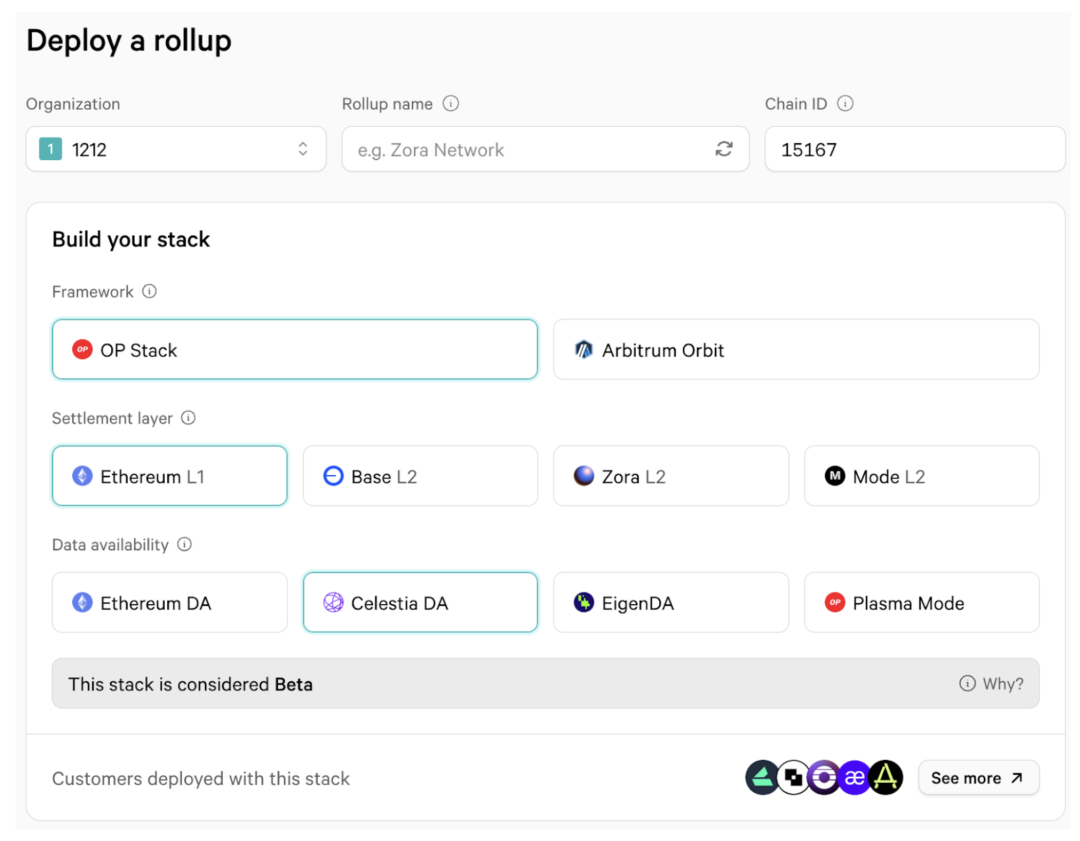Select Mode L2 settlement layer
Viewport: 1080px width, 841px height.
point(921,476)
